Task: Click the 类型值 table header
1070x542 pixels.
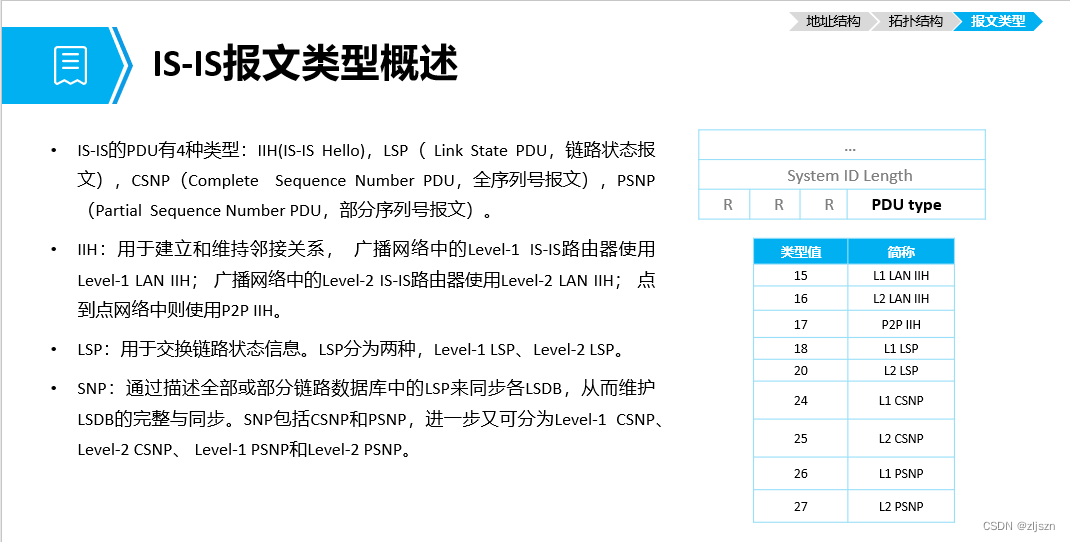Action: (x=800, y=252)
